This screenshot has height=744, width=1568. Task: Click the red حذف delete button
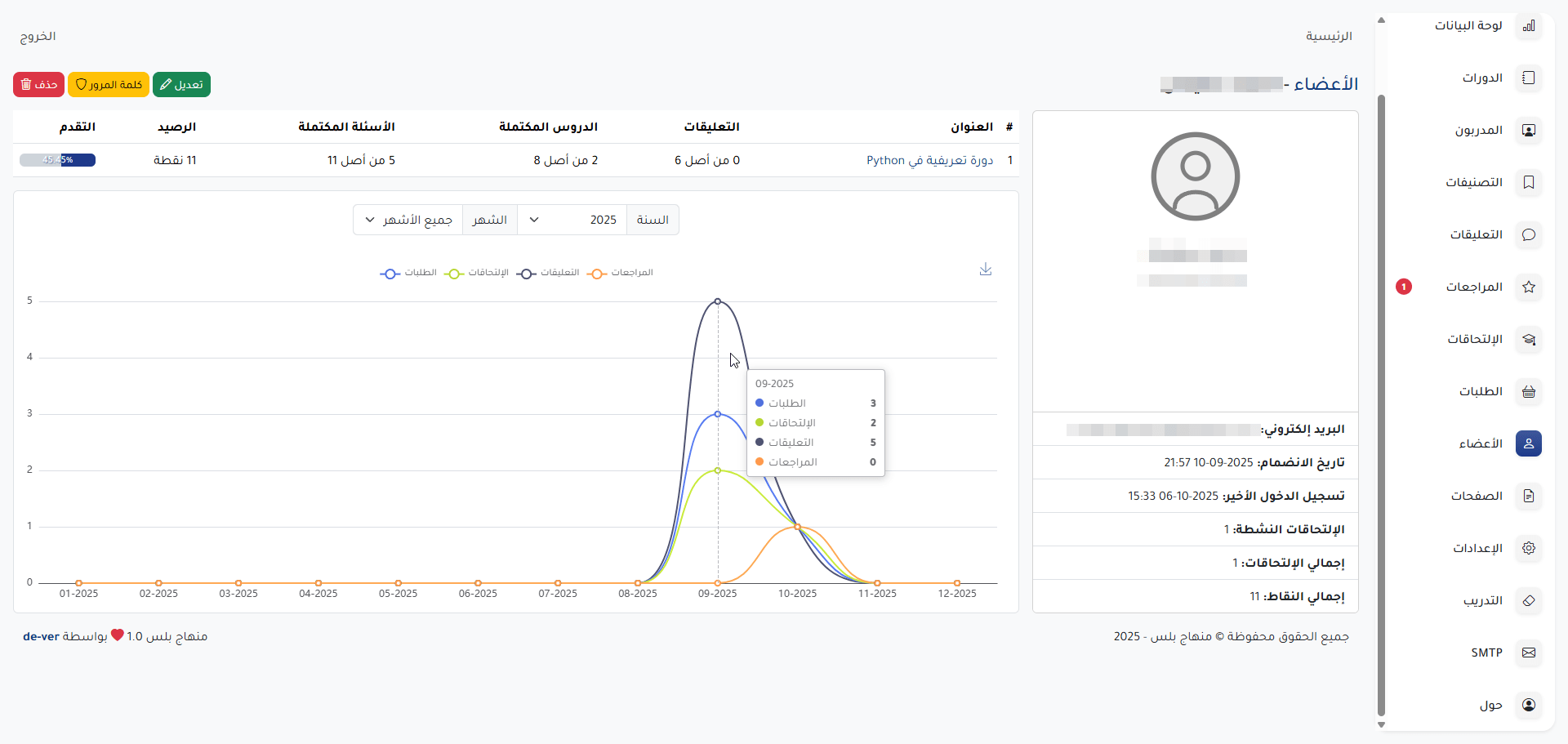[x=38, y=85]
